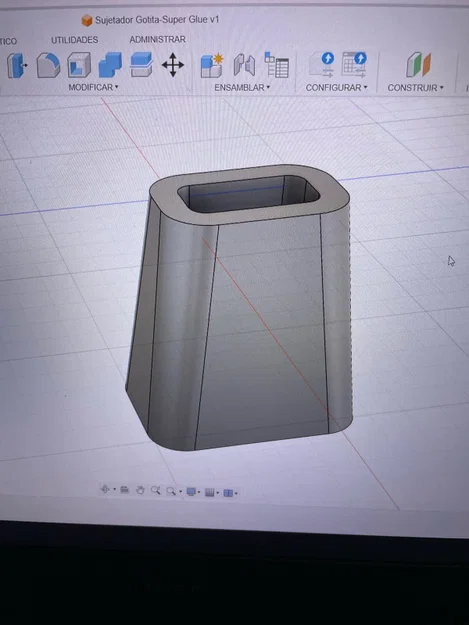Open the Grid and Snaps dropdown arrow
The width and height of the screenshot is (469, 625).
218,493
